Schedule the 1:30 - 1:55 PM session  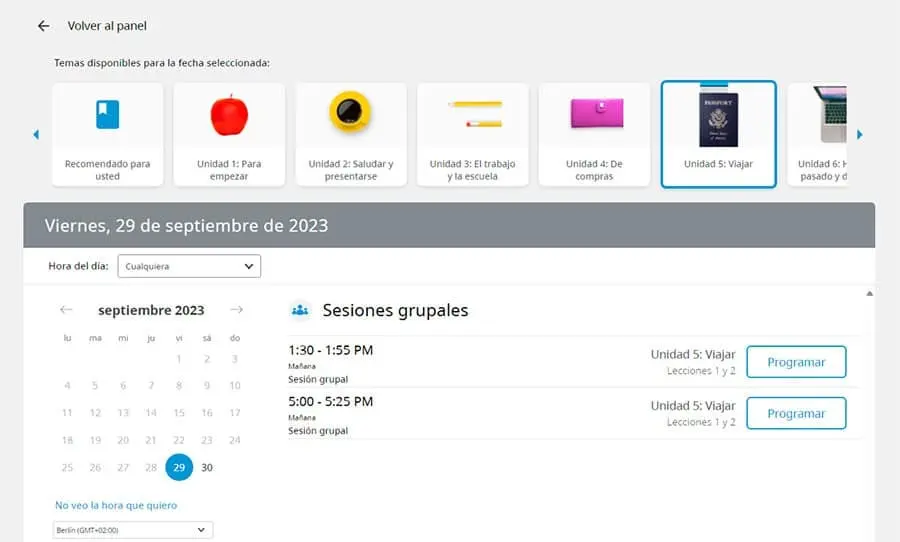coord(796,362)
